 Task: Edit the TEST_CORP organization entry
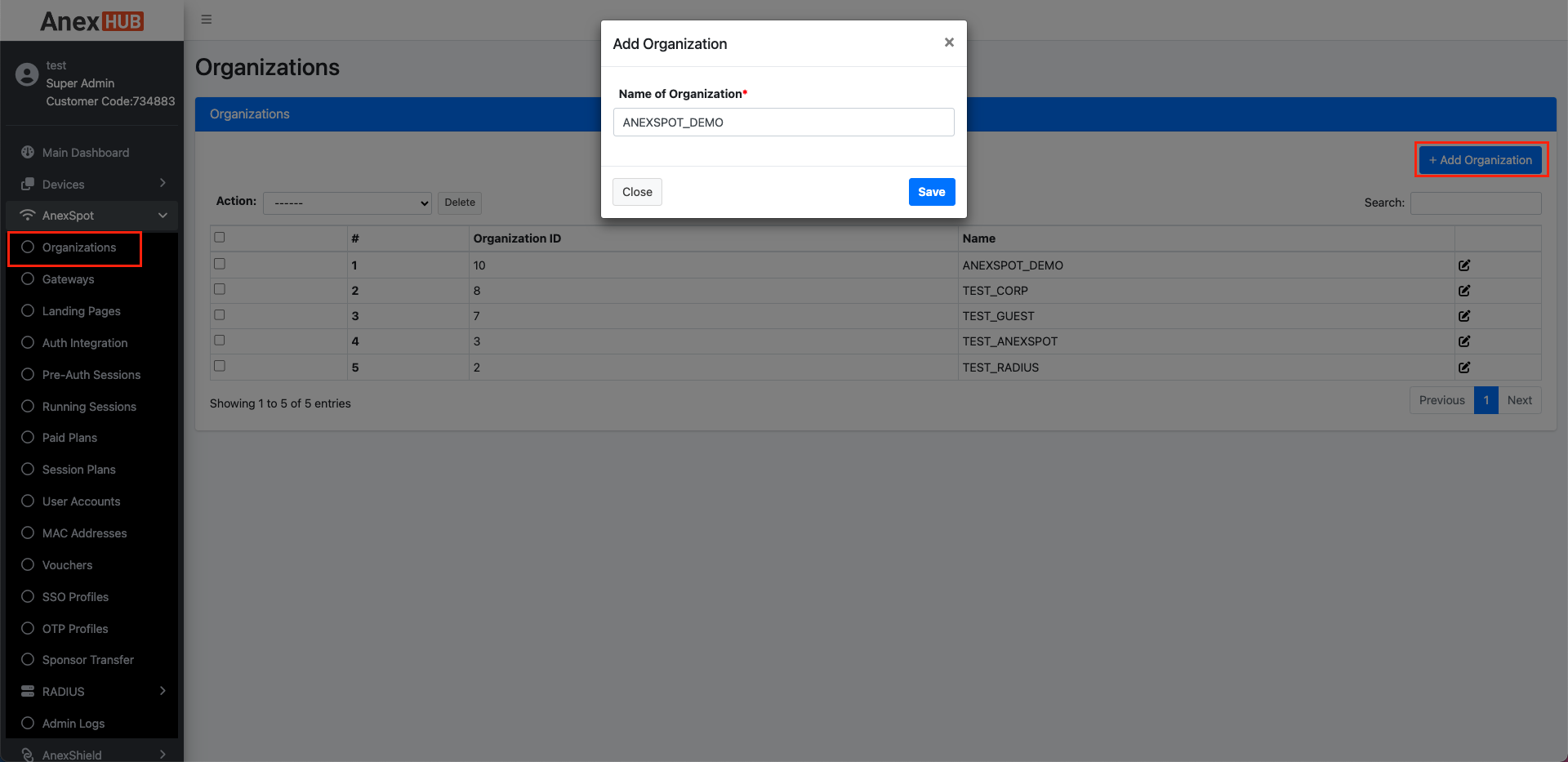(1463, 291)
